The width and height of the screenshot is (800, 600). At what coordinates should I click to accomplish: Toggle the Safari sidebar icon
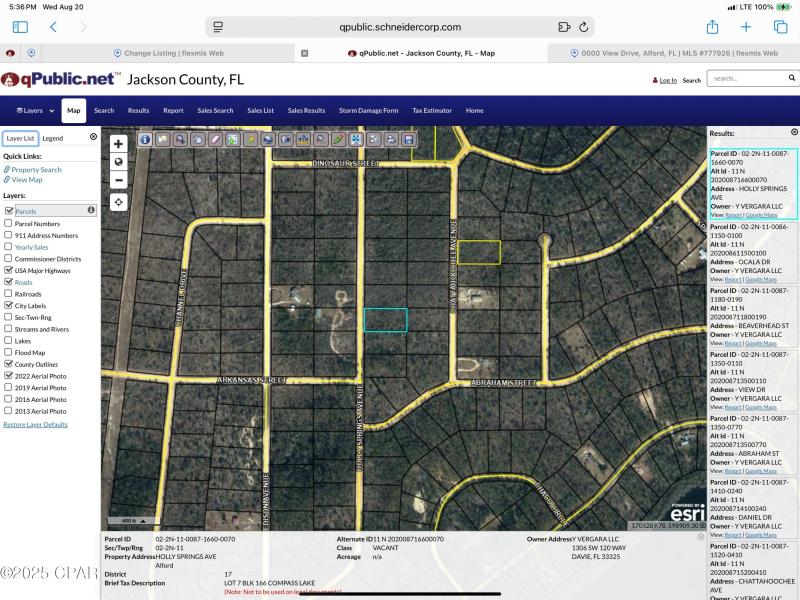[20, 27]
